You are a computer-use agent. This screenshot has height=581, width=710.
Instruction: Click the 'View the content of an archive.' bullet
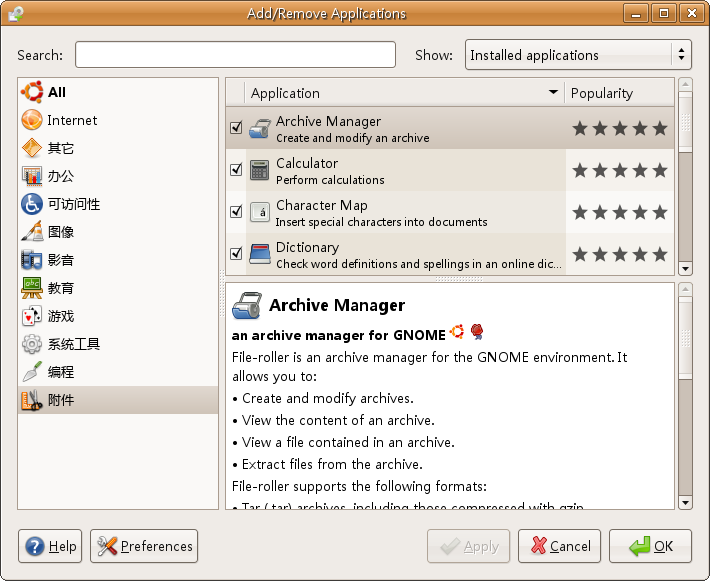tap(338, 420)
